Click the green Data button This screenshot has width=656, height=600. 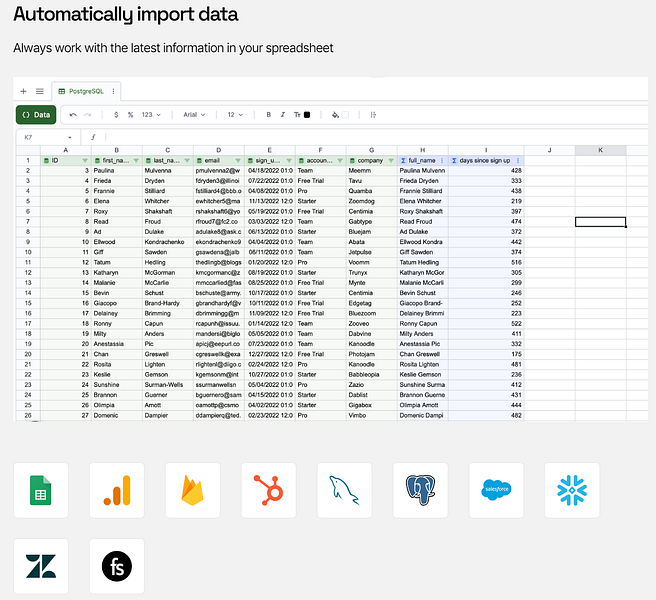point(36,115)
